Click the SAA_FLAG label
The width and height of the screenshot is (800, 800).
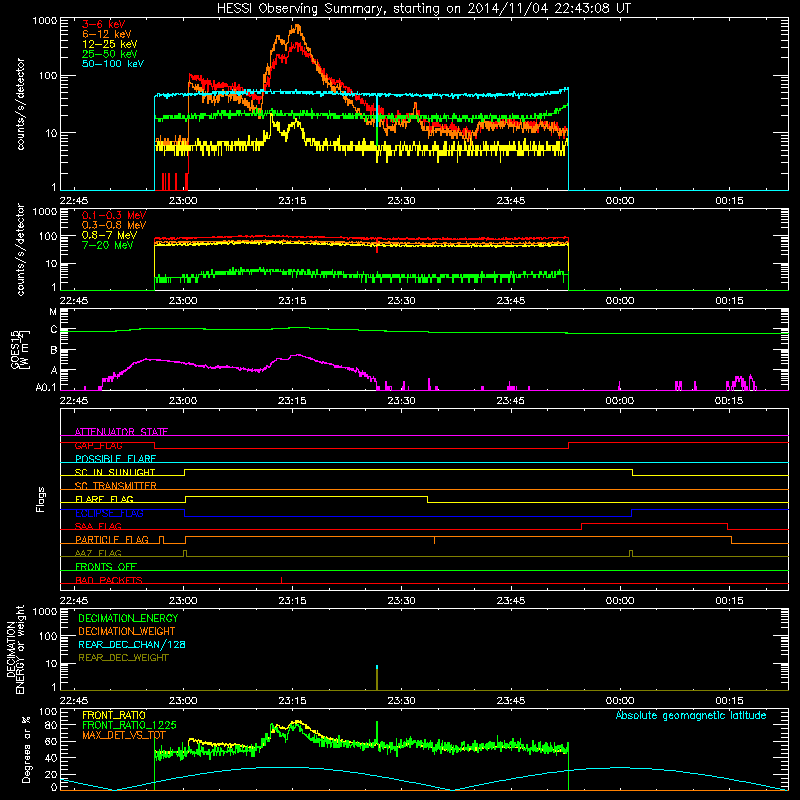click(x=98, y=526)
